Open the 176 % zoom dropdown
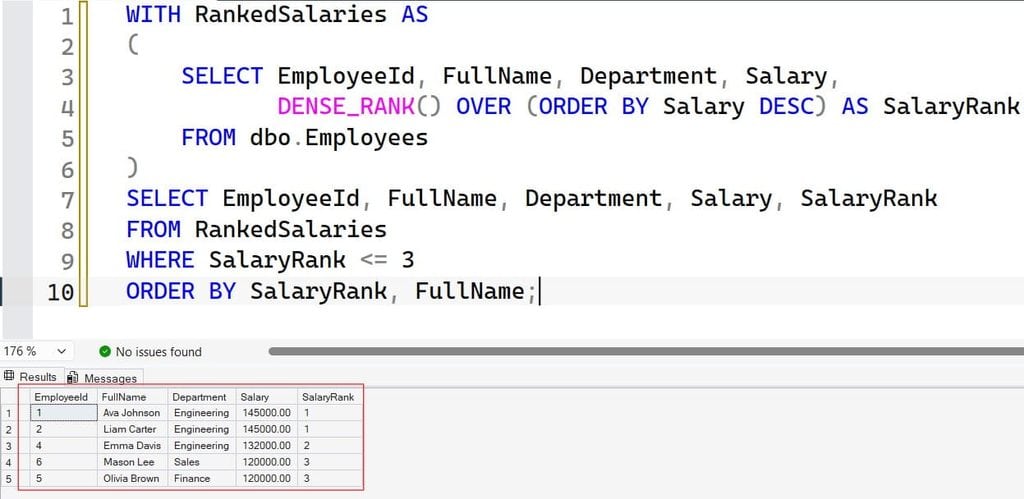 pyautogui.click(x=35, y=351)
